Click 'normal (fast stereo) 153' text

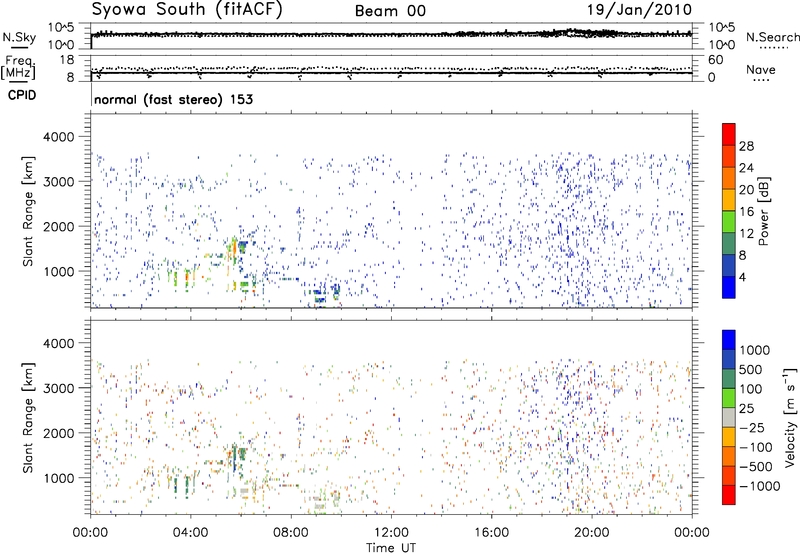(173, 99)
